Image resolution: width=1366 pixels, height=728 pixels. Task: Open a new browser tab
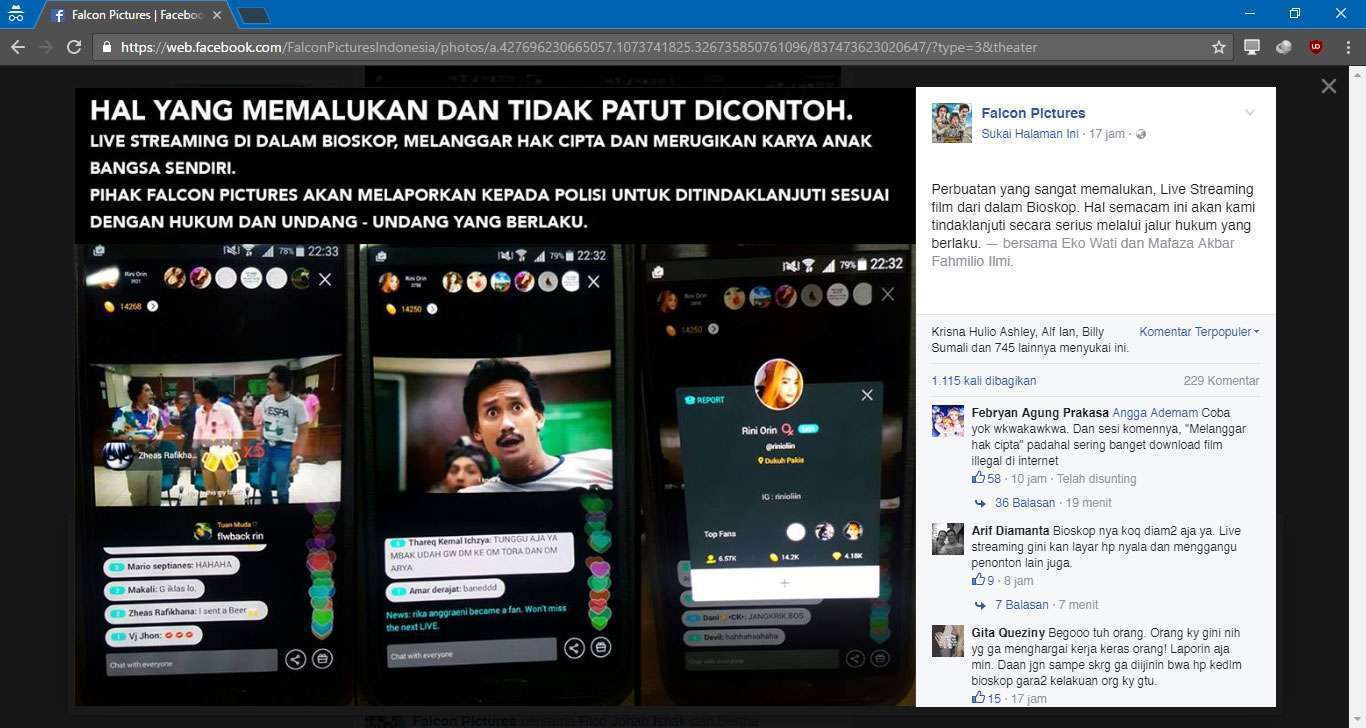coord(254,15)
